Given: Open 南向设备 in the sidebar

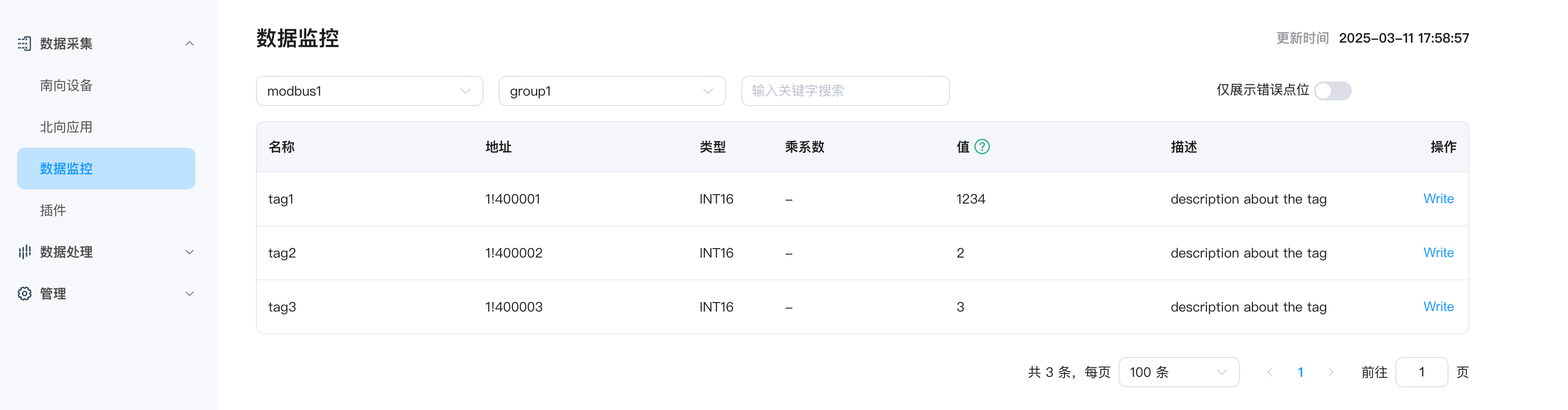Looking at the screenshot, I should click(x=66, y=85).
